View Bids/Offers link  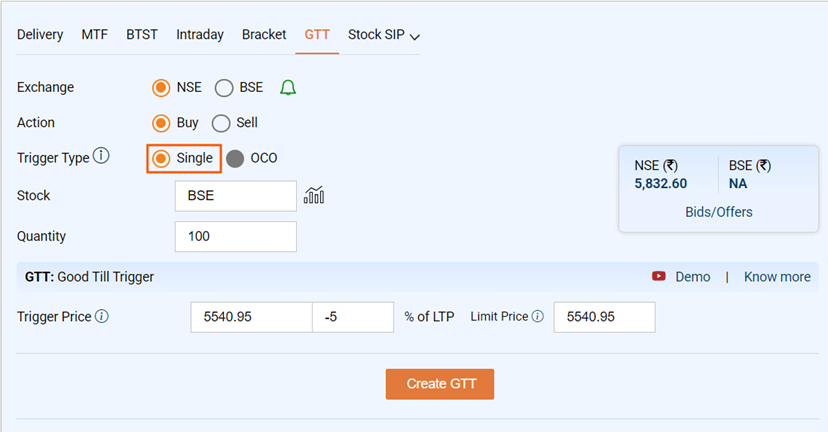pyautogui.click(x=718, y=212)
